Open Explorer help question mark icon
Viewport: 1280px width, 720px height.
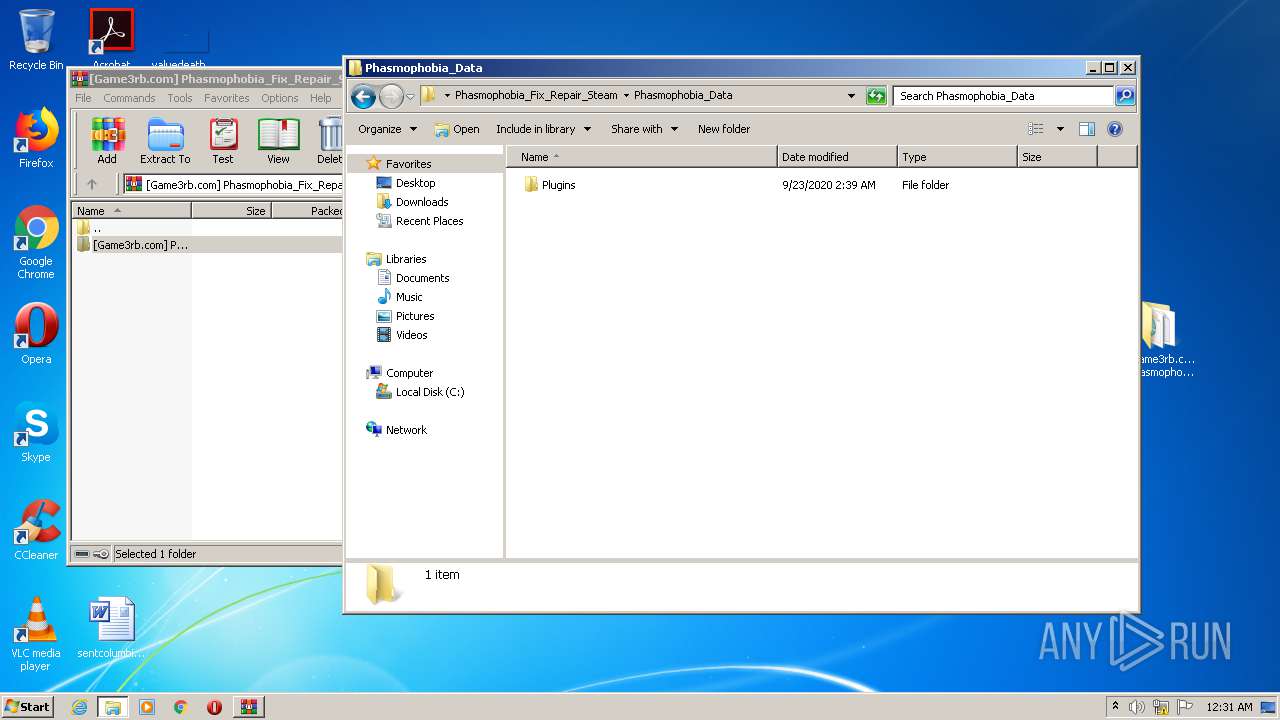[x=1115, y=129]
